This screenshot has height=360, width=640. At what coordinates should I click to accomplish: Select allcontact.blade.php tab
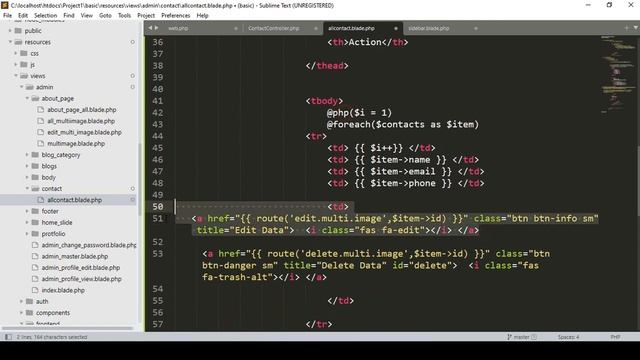351,29
